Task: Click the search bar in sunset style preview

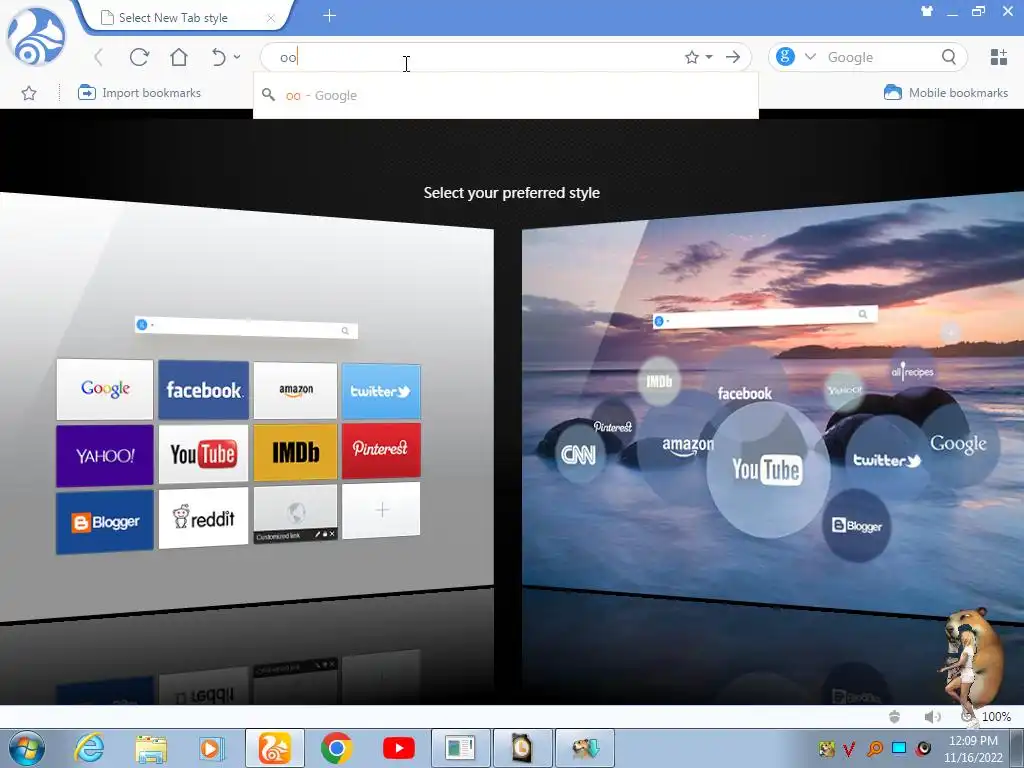Action: click(x=765, y=318)
